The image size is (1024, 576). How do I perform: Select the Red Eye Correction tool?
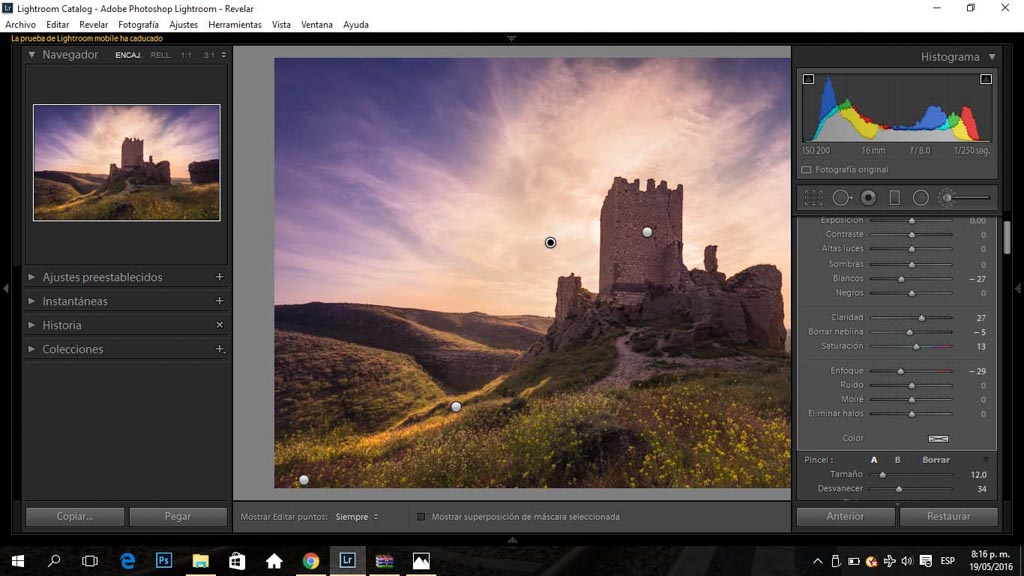[x=868, y=198]
